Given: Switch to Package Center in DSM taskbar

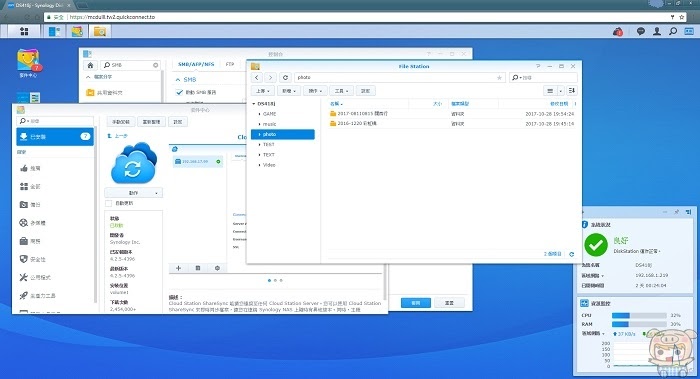Looking at the screenshot, I should pos(77,31).
